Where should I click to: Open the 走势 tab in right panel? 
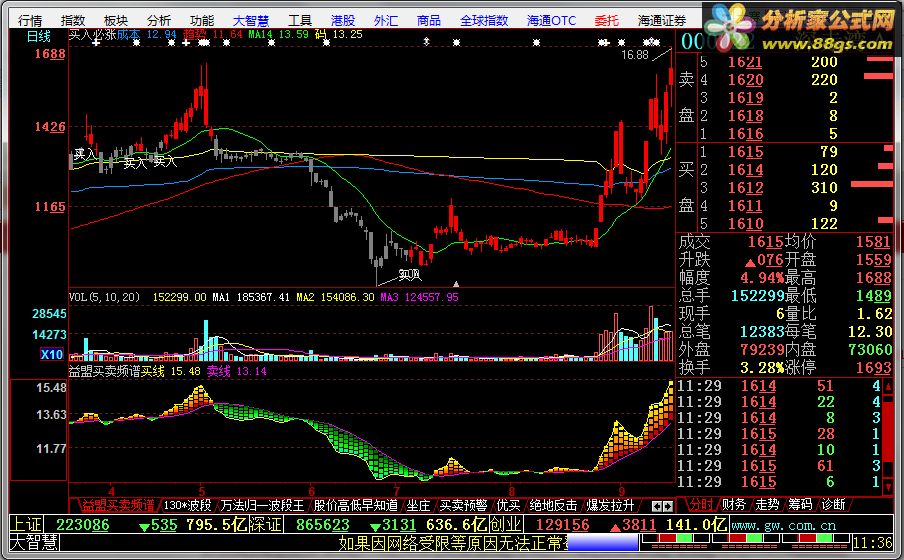click(x=767, y=505)
